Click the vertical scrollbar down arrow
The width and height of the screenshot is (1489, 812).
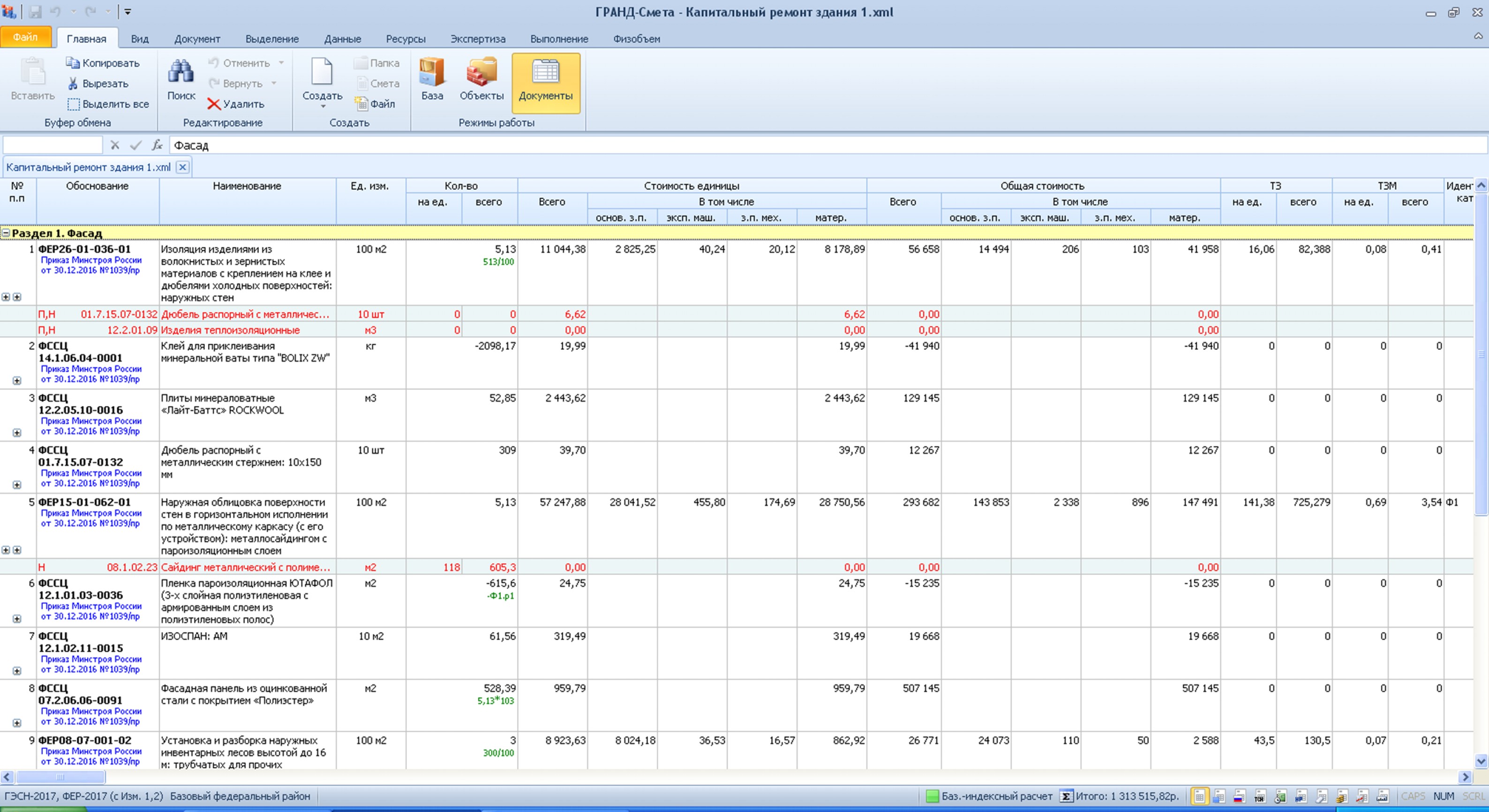pyautogui.click(x=1481, y=761)
